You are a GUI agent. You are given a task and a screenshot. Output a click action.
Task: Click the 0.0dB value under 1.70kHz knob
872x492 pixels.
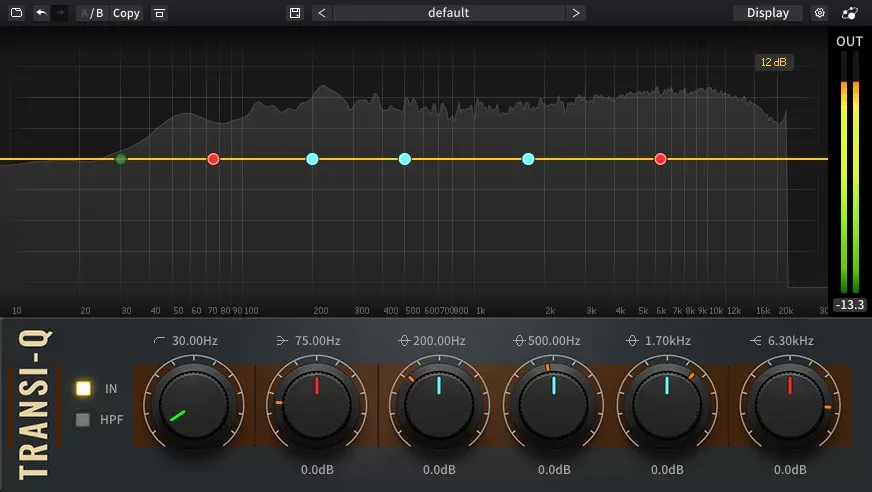coord(667,470)
